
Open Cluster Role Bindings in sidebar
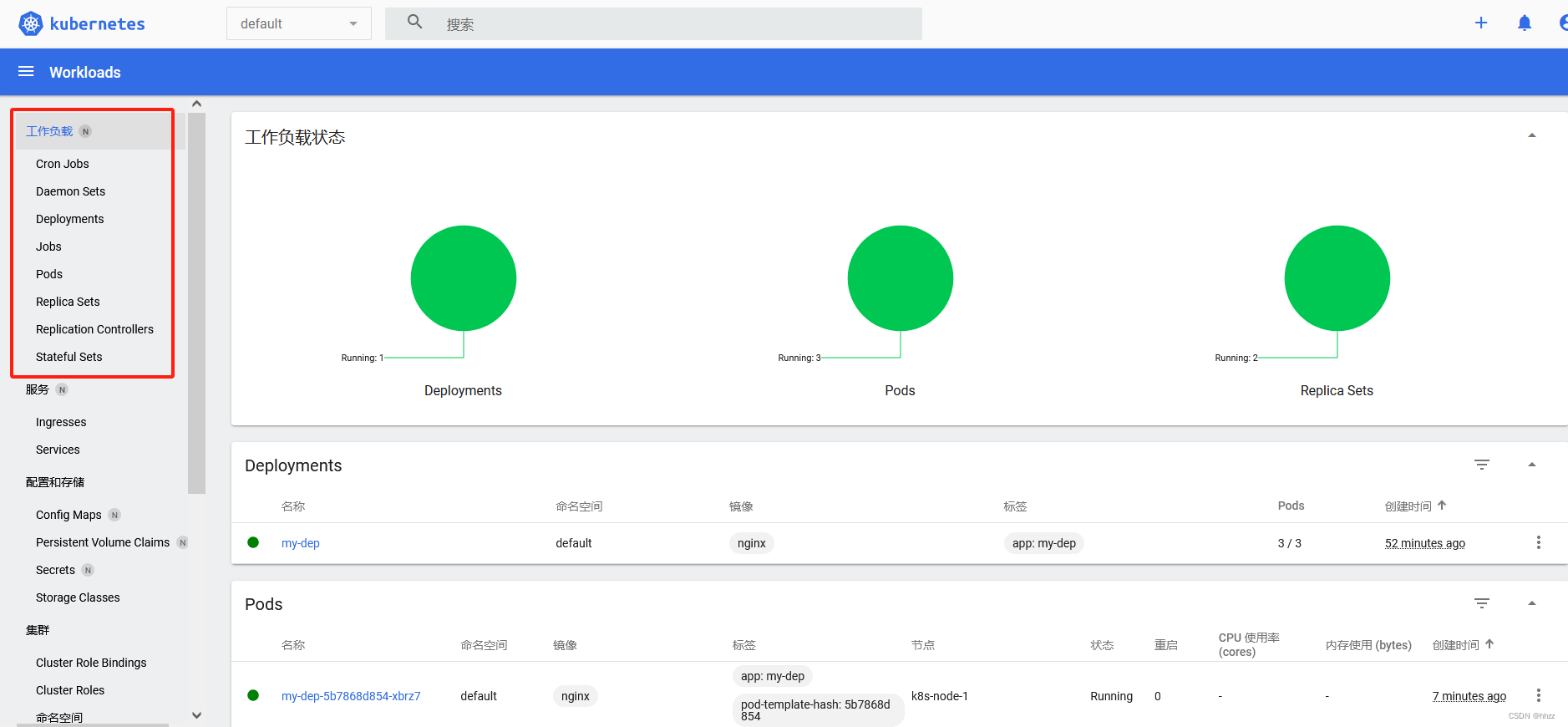pyautogui.click(x=91, y=663)
